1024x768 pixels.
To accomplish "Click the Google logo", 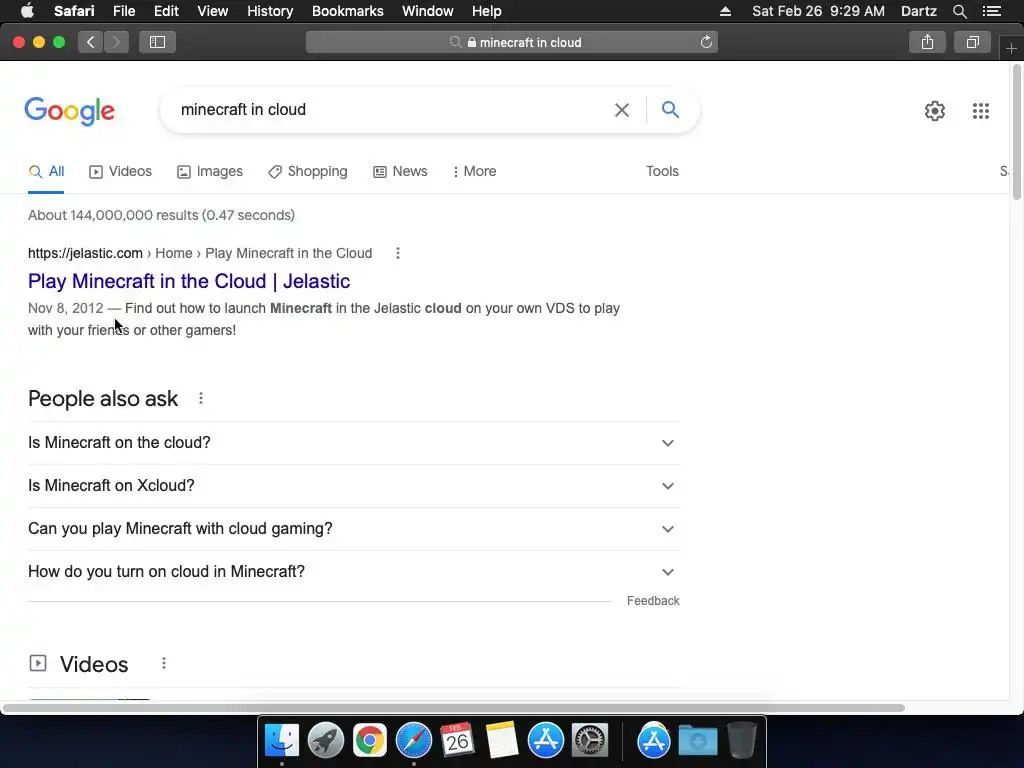I will (x=70, y=111).
